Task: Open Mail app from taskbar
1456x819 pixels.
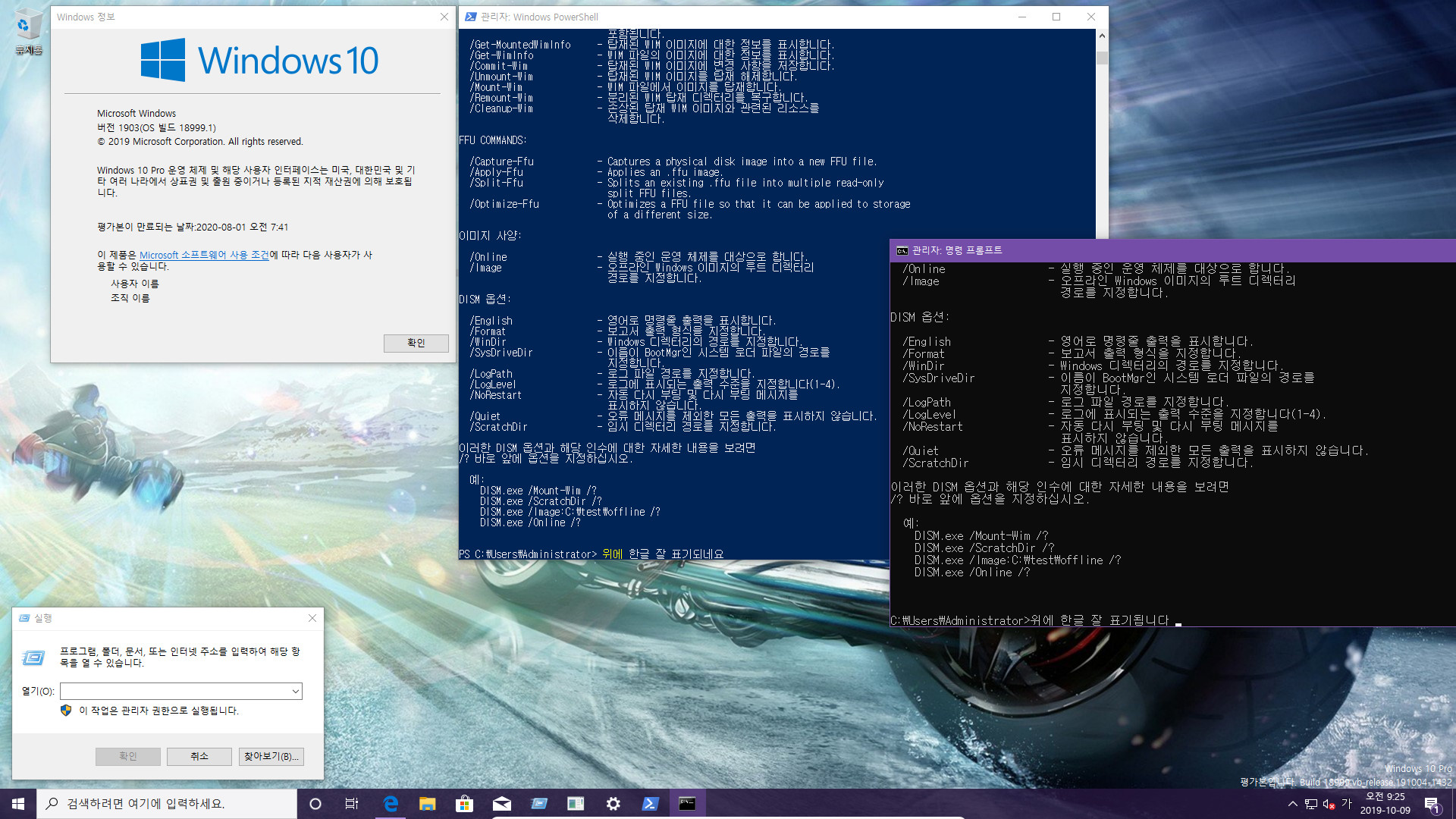Action: pyautogui.click(x=501, y=804)
